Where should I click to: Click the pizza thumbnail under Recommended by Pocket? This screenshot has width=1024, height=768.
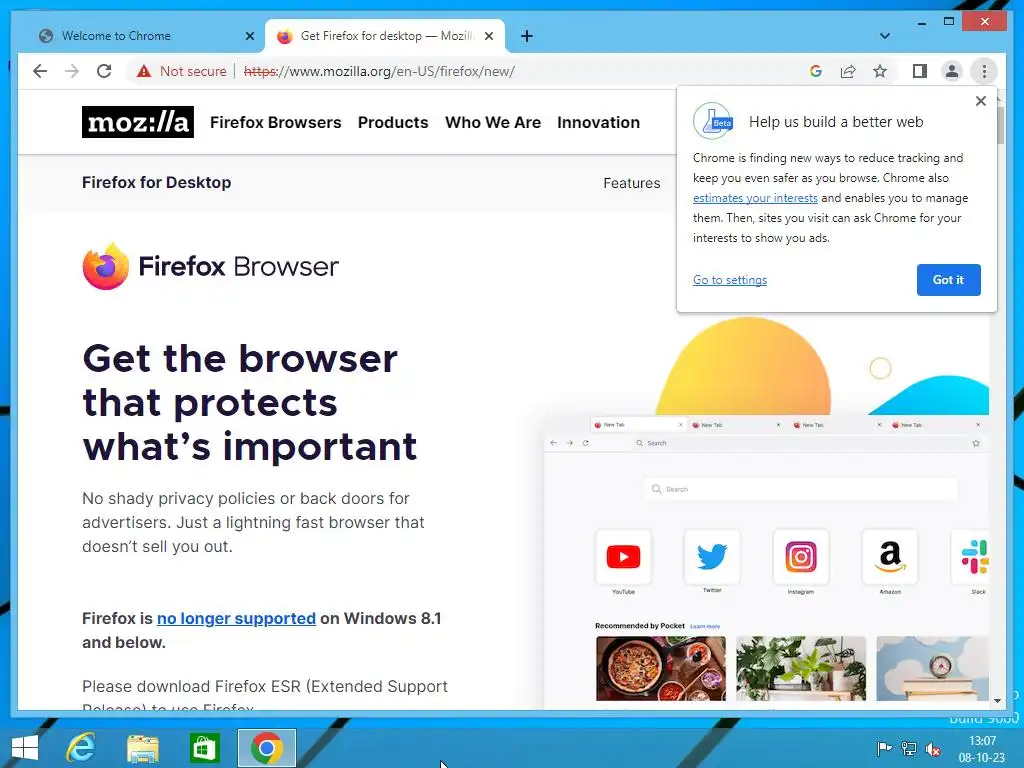pyautogui.click(x=661, y=669)
